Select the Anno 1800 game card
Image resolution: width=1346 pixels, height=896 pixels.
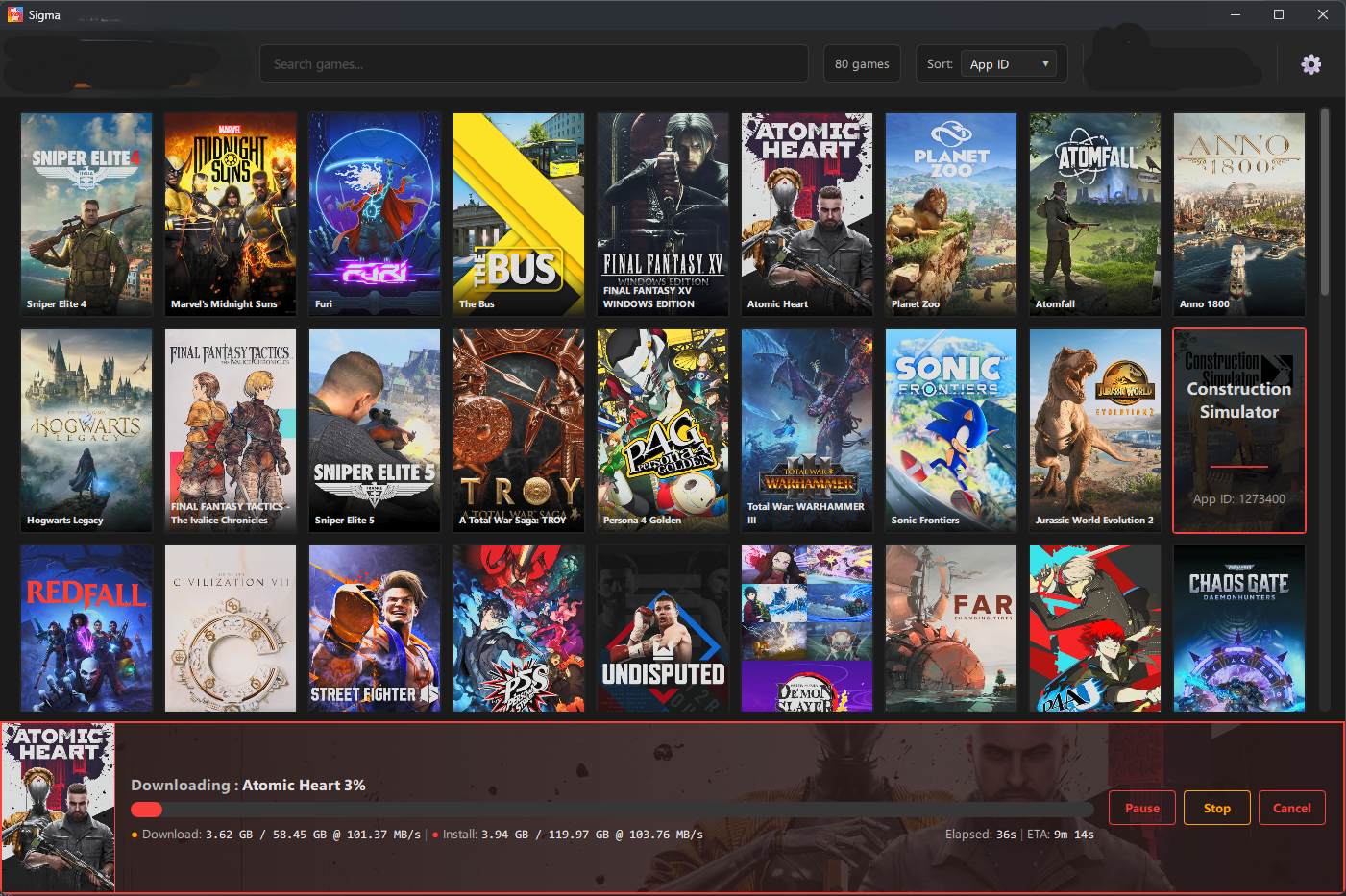click(1239, 214)
